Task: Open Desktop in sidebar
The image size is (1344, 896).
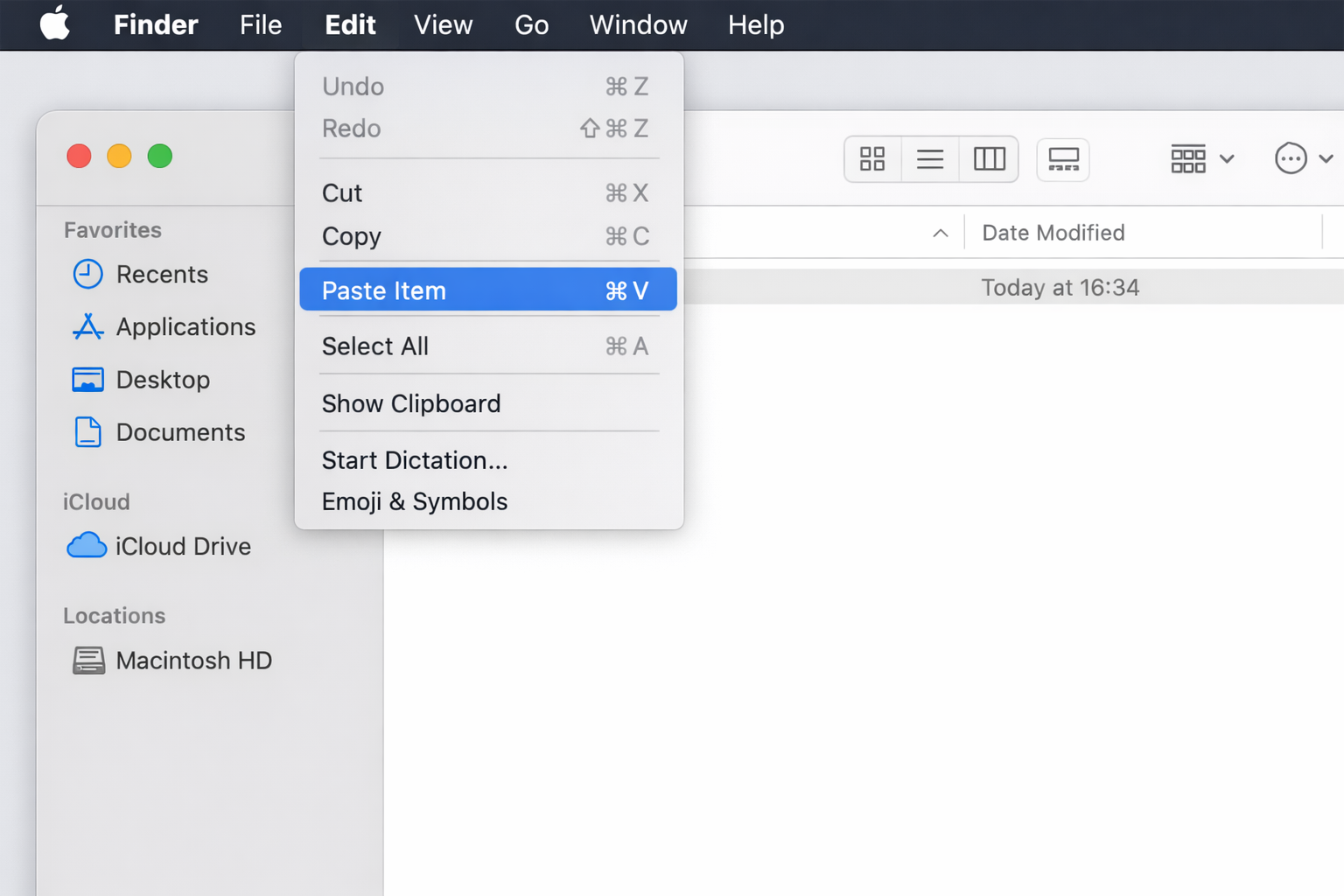Action: [x=163, y=380]
